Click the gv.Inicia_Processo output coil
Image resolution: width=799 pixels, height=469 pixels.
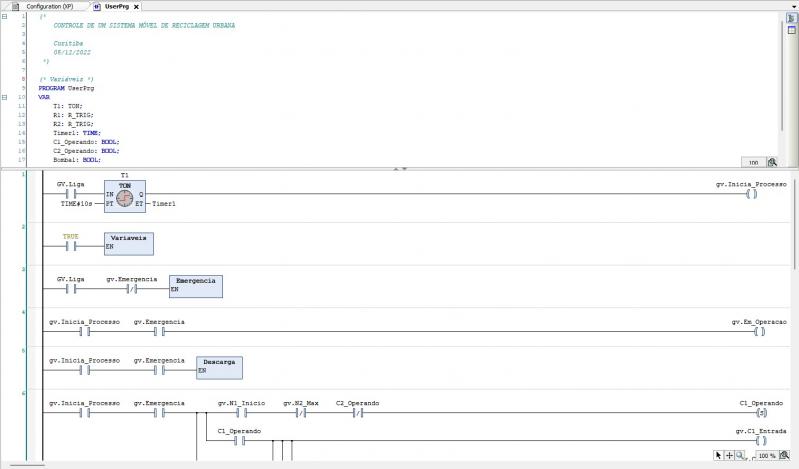click(752, 194)
